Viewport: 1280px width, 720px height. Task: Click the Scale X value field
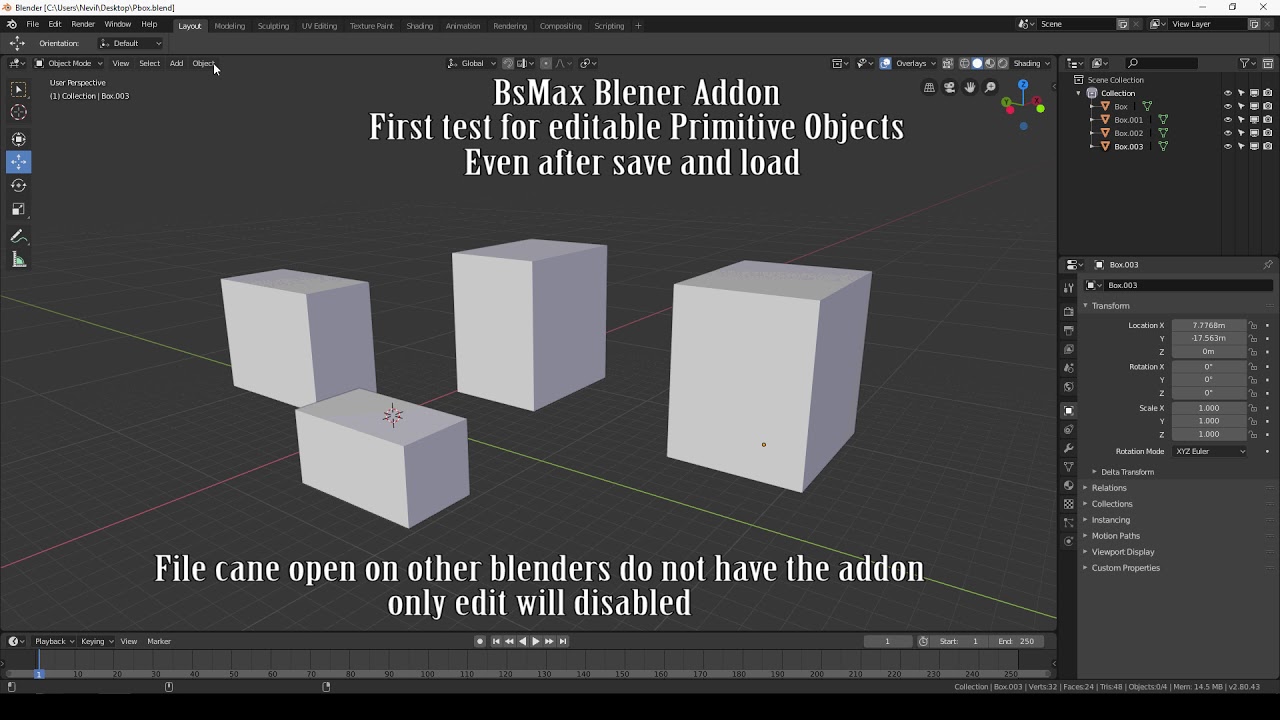1208,408
